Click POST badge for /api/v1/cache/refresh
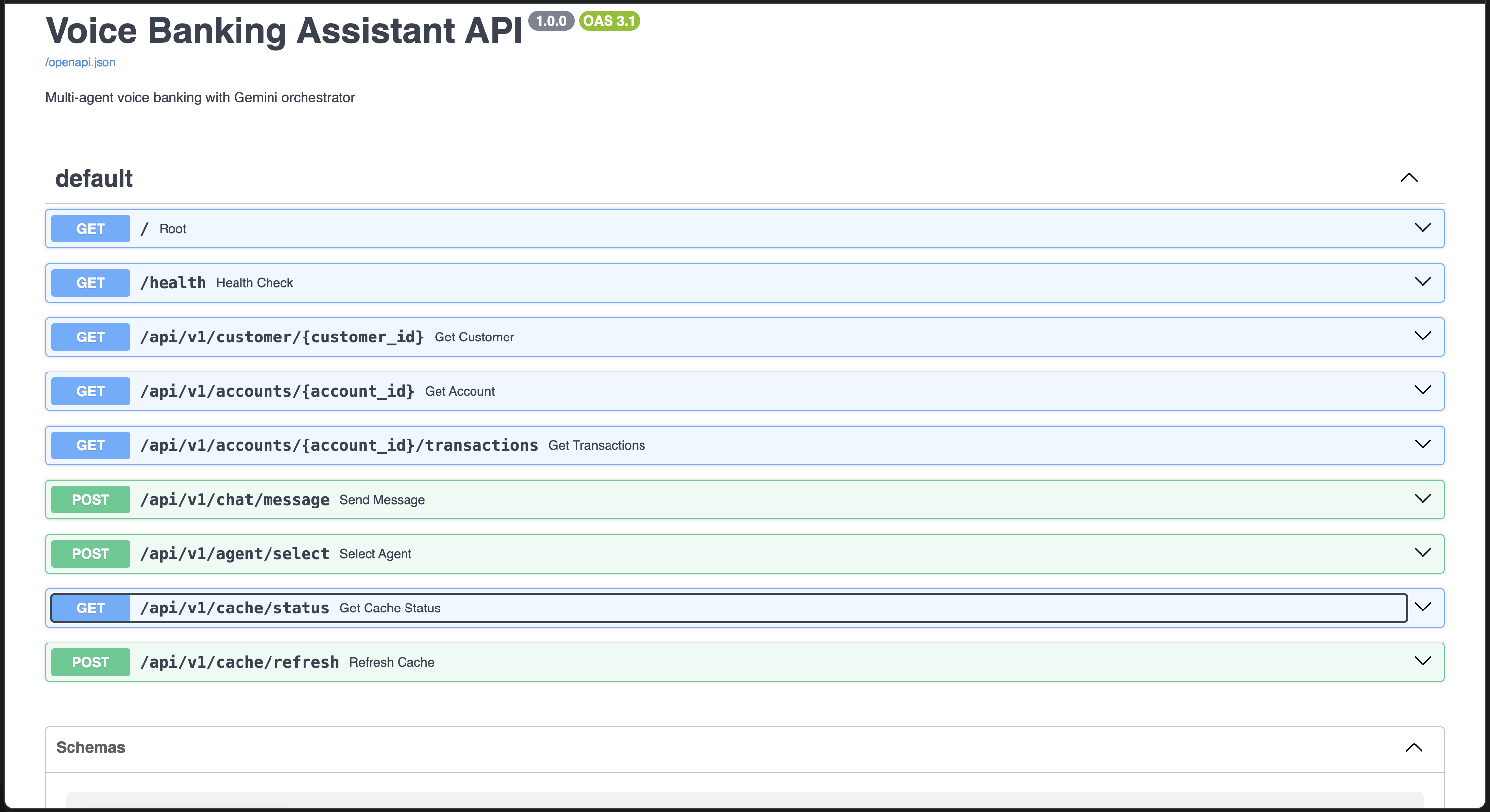 point(90,662)
